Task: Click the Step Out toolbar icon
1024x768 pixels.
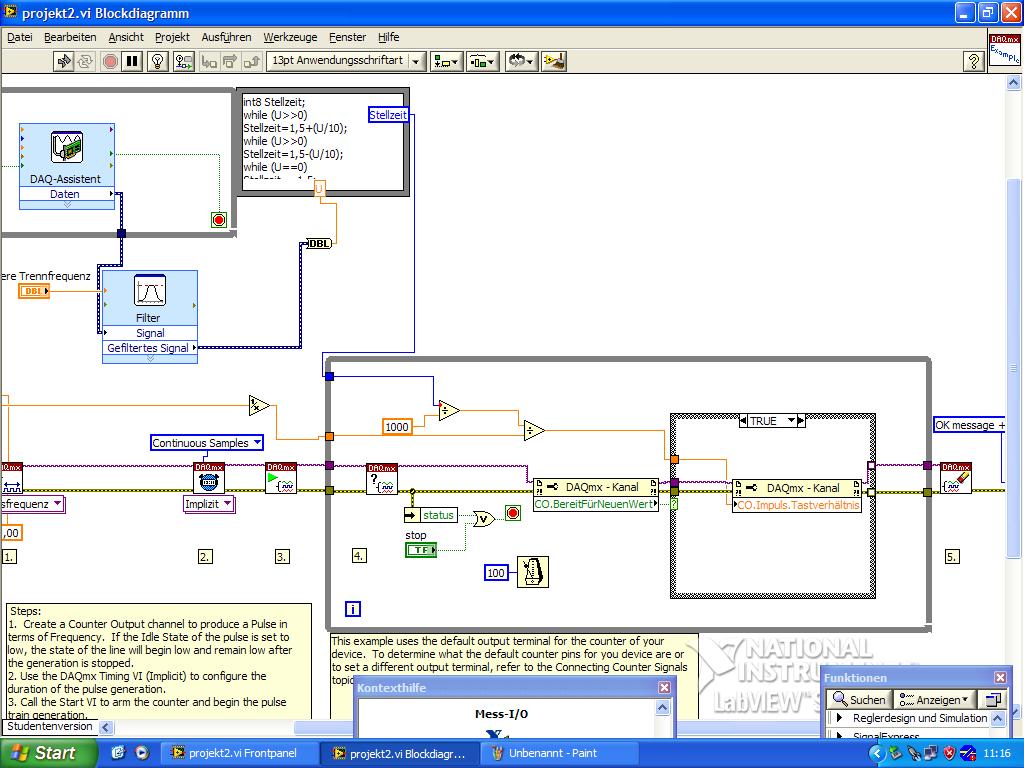Action: click(x=251, y=61)
